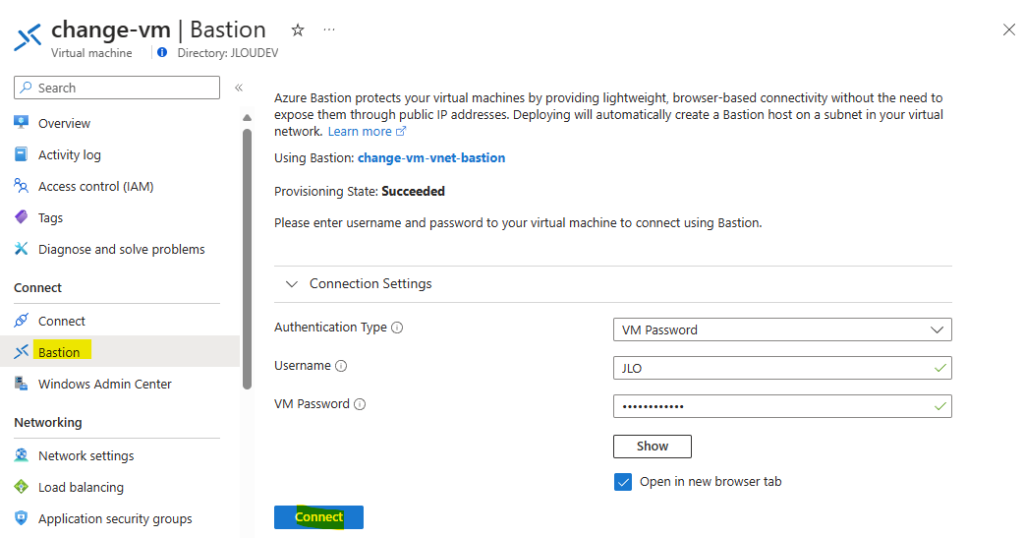Click the Connect plug icon
This screenshot has height=538, width=1024.
click(x=21, y=320)
